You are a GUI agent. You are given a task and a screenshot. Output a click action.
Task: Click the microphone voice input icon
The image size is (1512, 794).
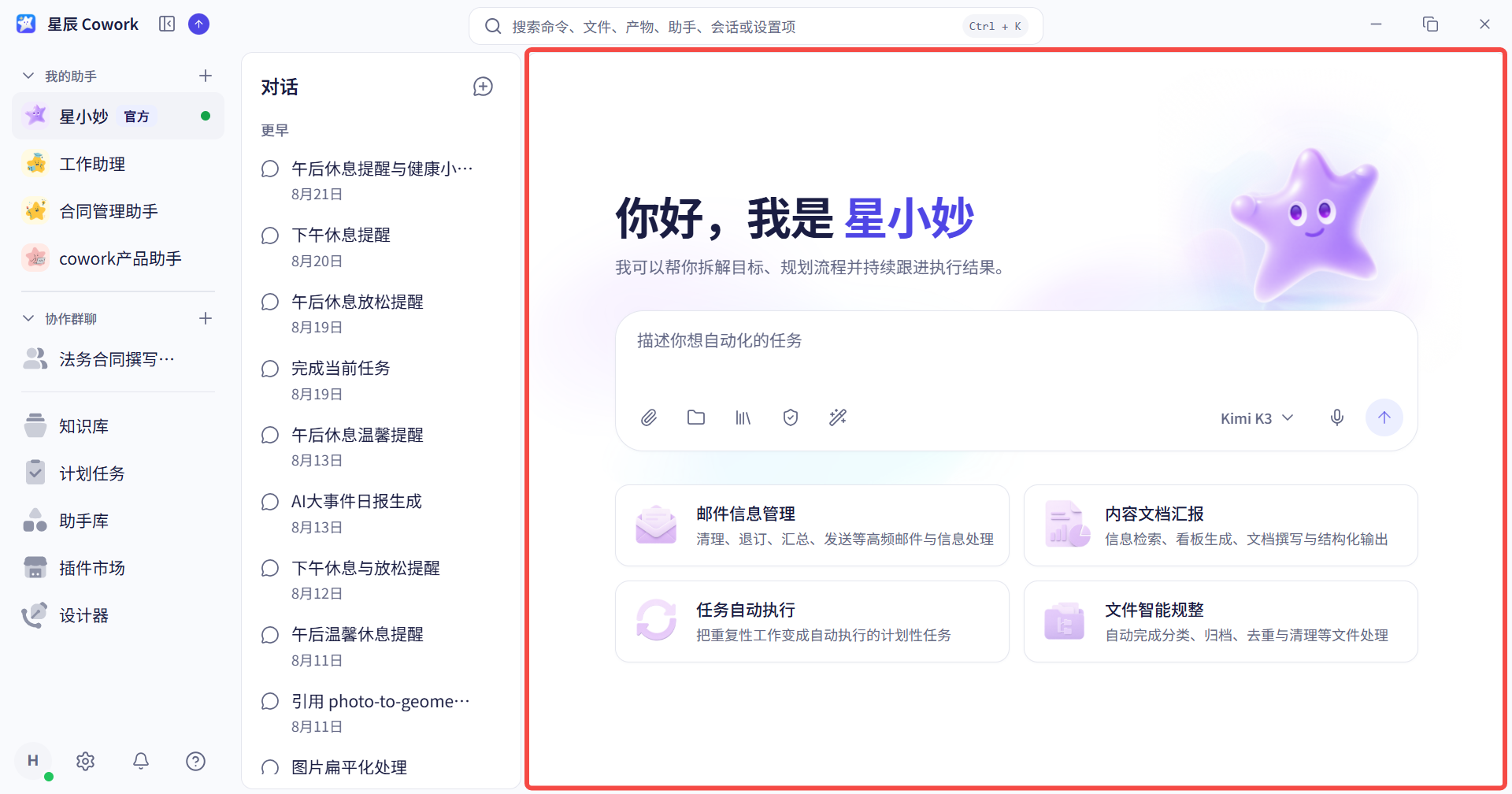point(1337,417)
